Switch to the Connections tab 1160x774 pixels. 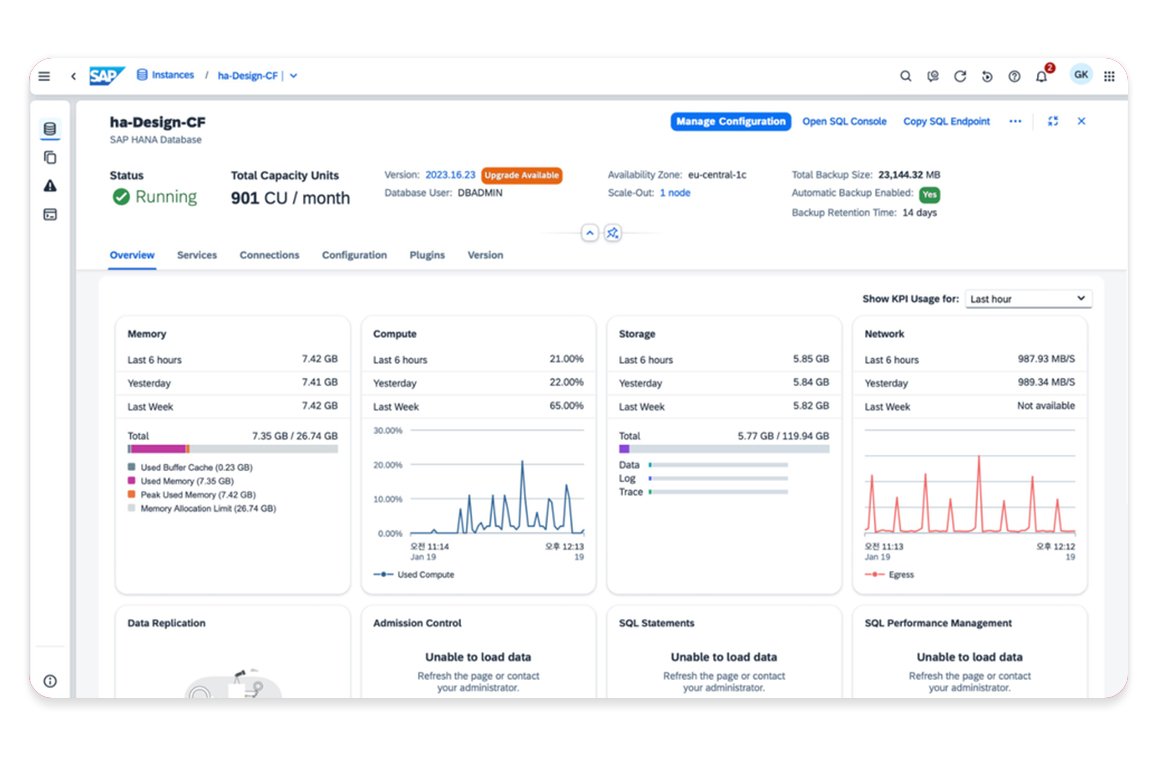pos(269,255)
